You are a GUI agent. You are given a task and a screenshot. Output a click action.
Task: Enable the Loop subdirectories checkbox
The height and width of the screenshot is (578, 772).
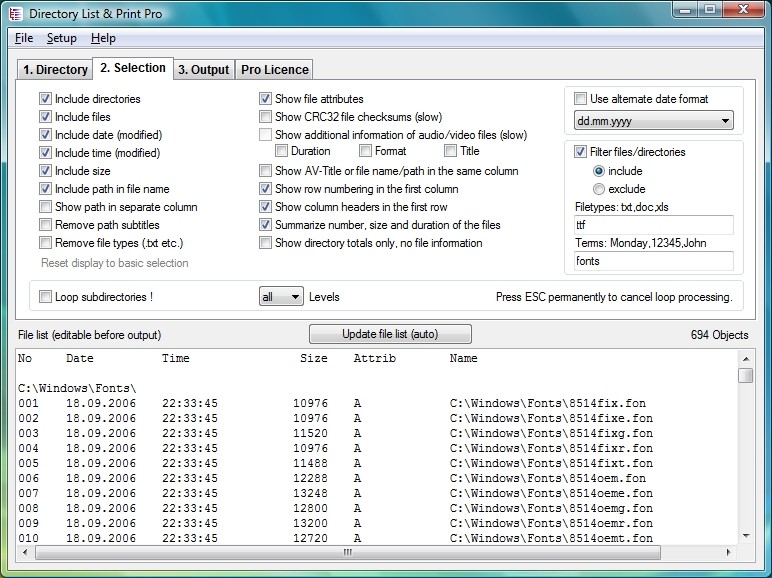coord(46,297)
